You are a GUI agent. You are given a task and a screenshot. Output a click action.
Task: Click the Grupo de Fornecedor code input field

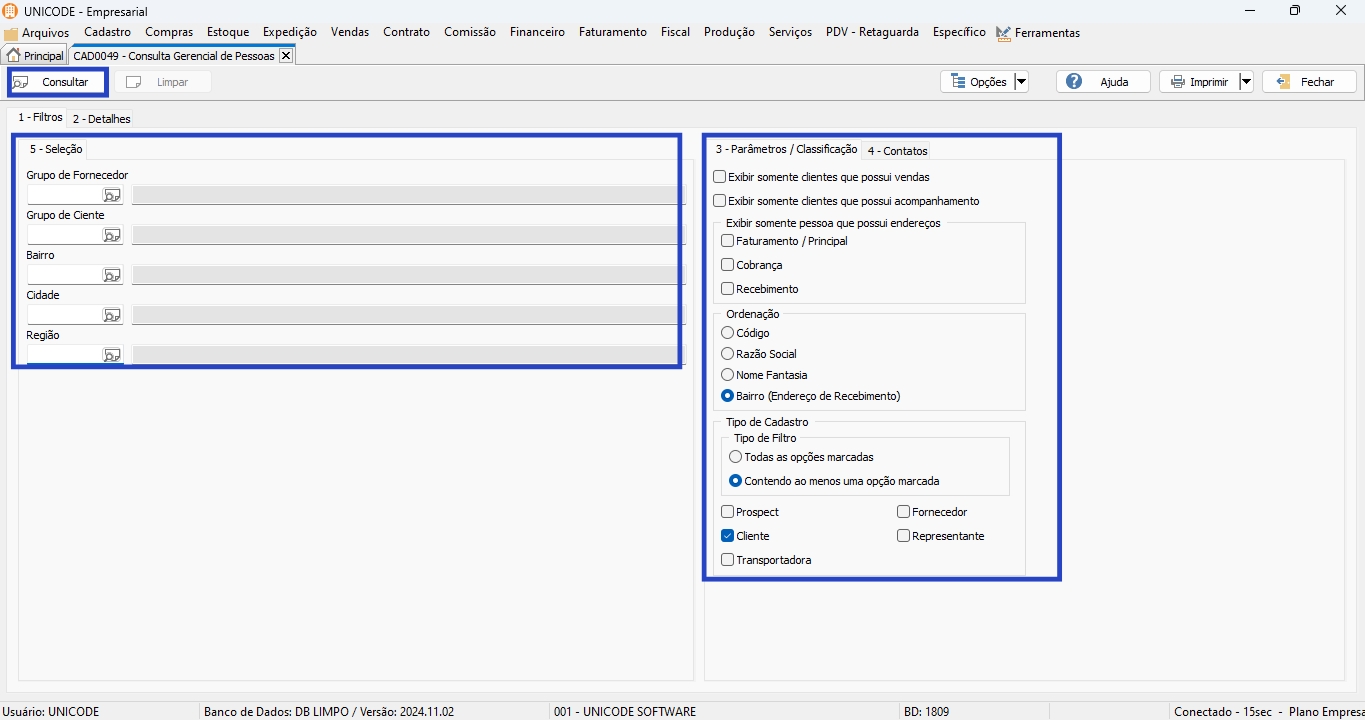pyautogui.click(x=64, y=195)
